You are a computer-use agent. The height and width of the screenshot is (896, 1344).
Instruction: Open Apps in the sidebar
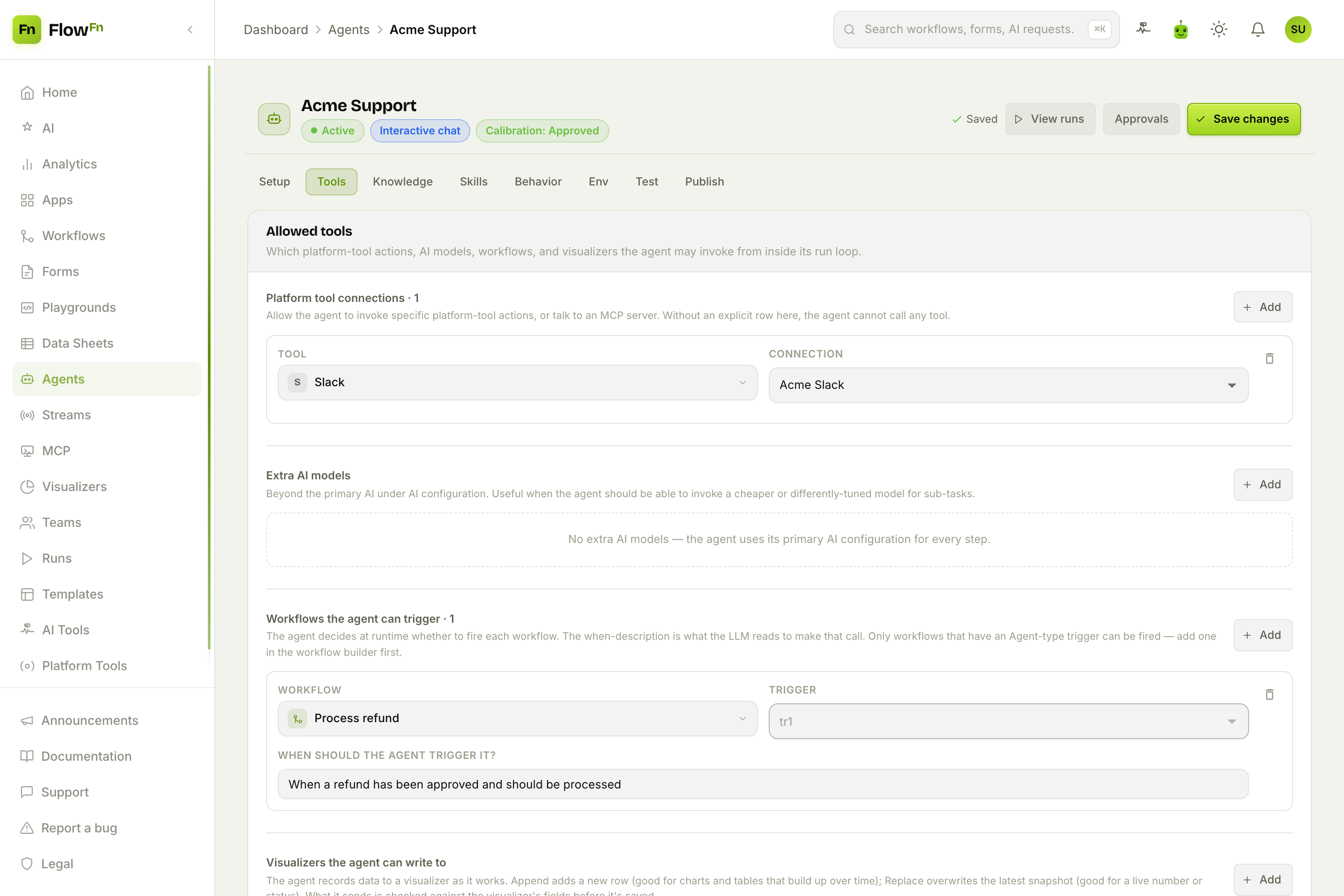coord(107,200)
